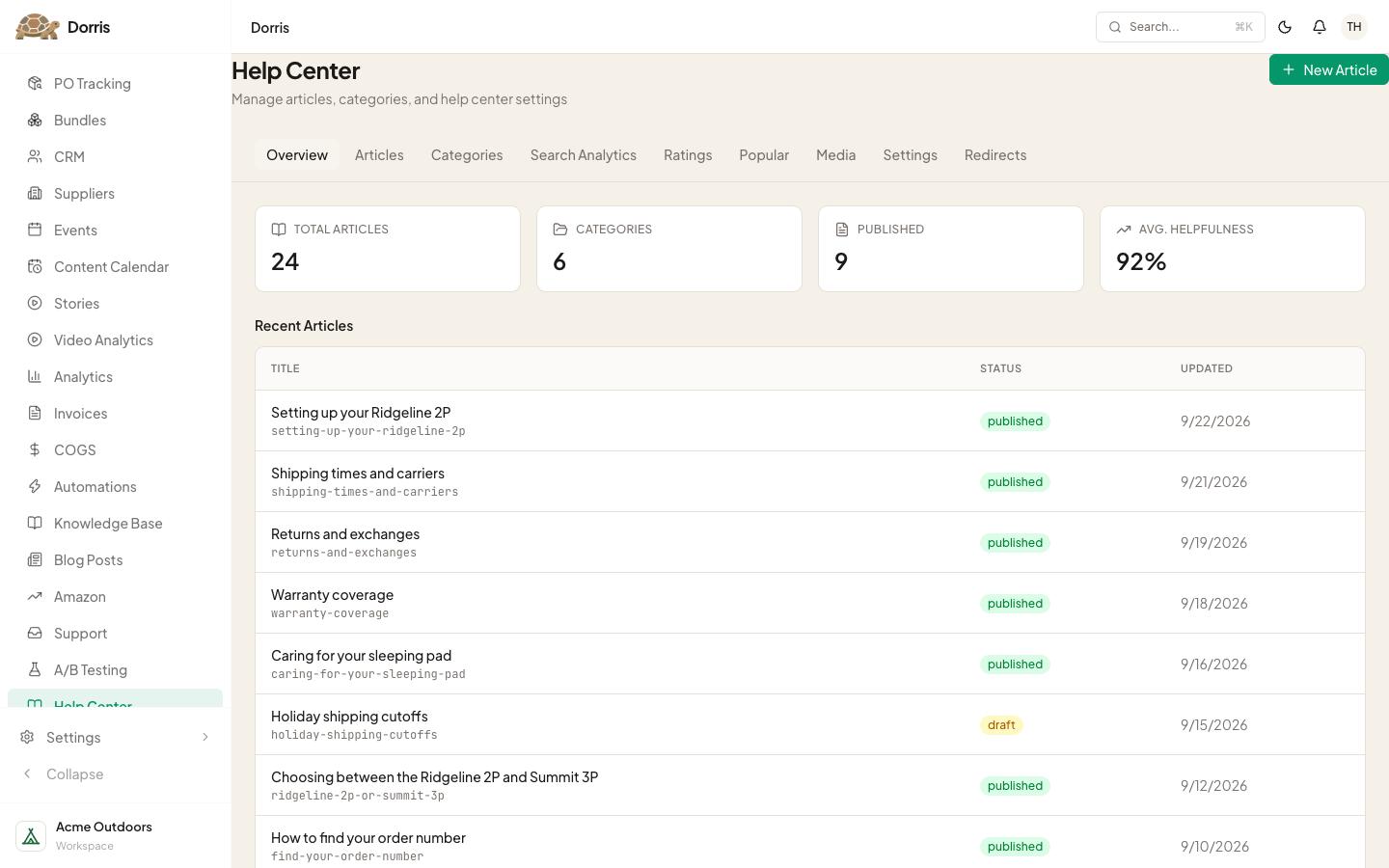Open Automations in the sidebar
The image size is (1389, 868).
tap(115, 486)
